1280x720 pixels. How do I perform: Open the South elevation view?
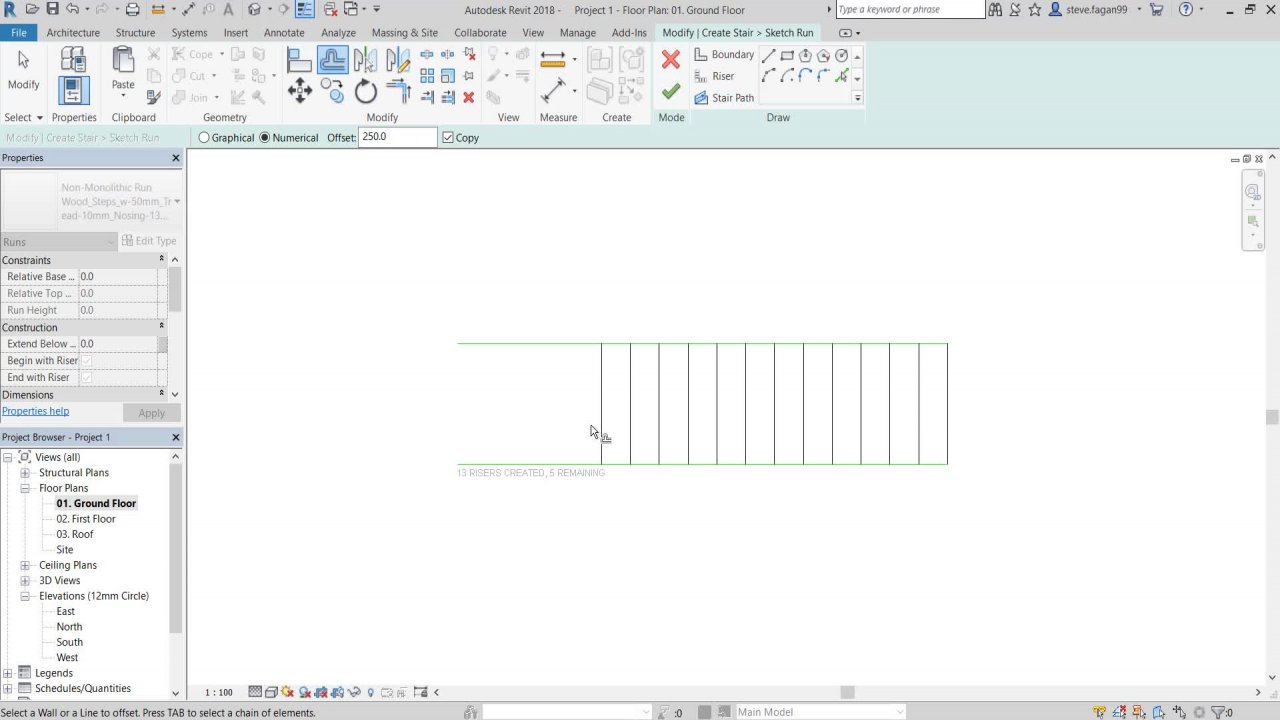pos(70,642)
